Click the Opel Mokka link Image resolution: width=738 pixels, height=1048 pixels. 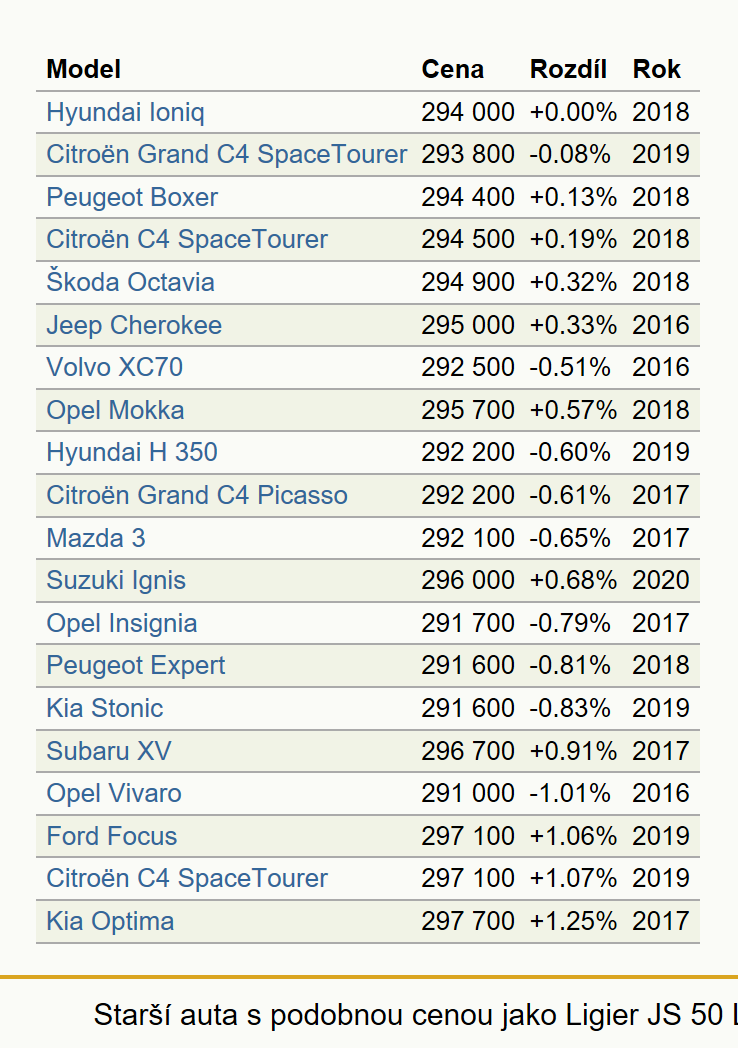115,410
